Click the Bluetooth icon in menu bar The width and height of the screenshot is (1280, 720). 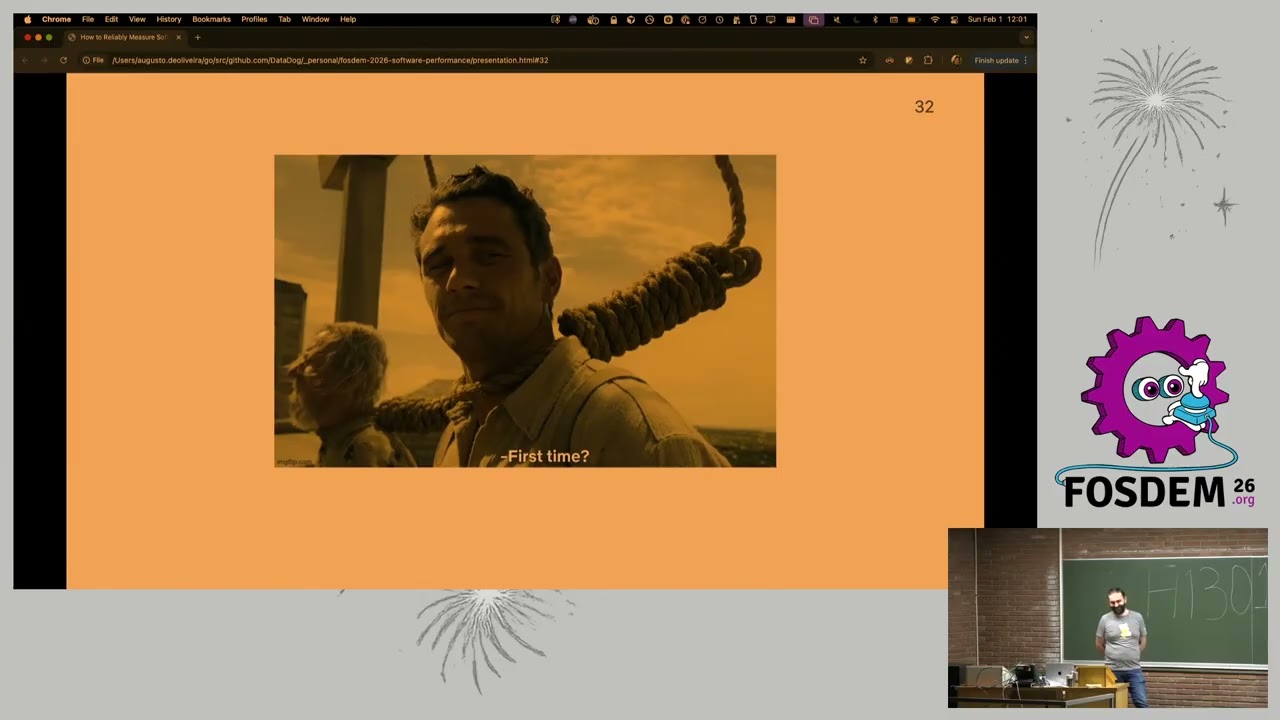875,19
